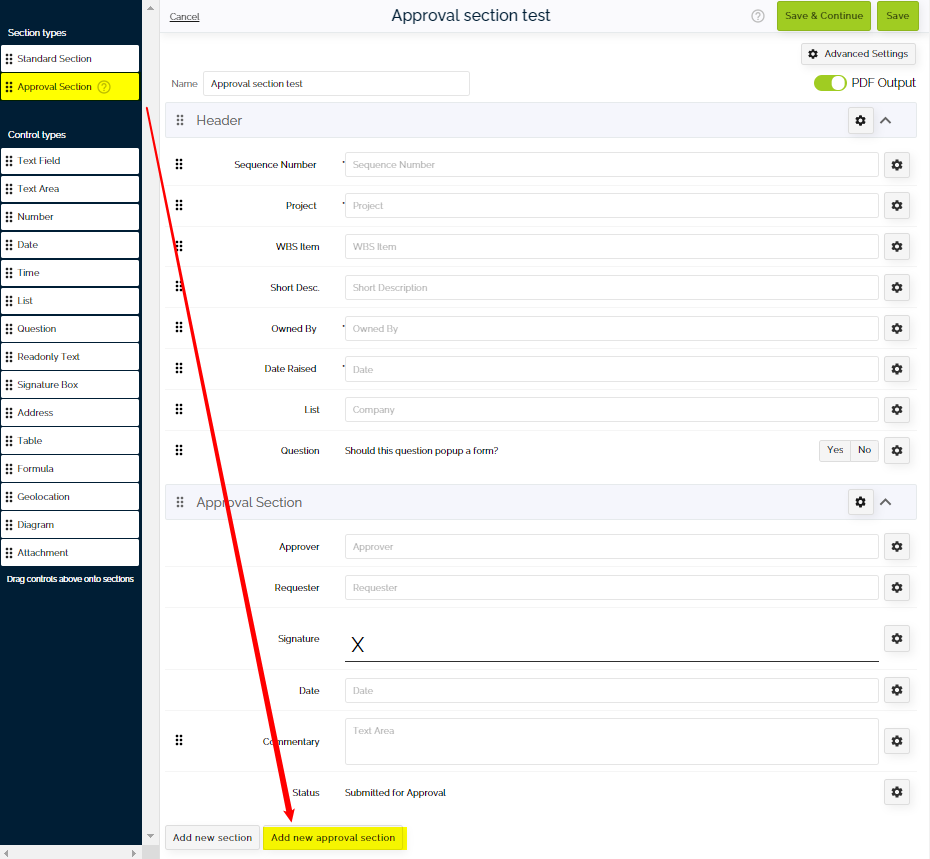Screen dimensions: 930x859
Task: Select the Standard Section type item
Action: pyautogui.click(x=70, y=59)
